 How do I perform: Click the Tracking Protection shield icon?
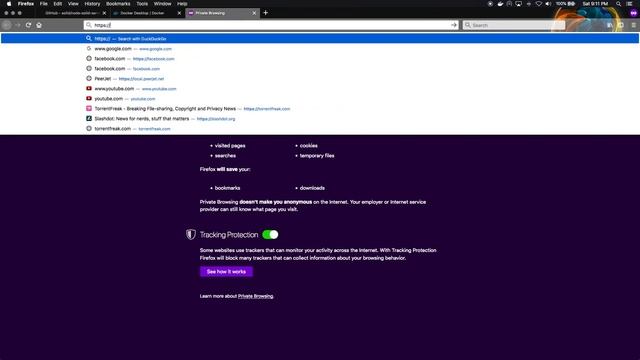click(x=191, y=234)
